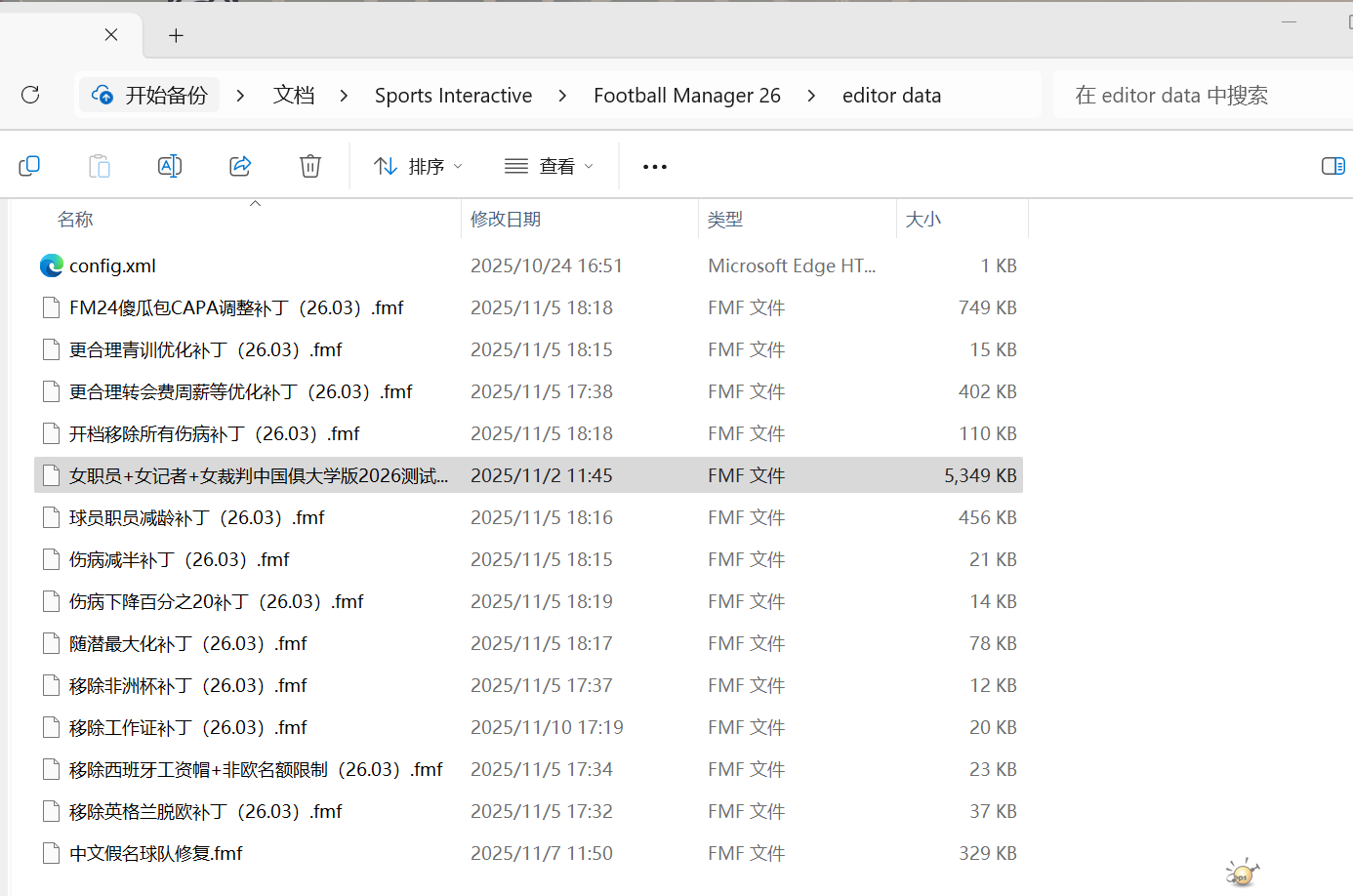This screenshot has width=1353, height=896.
Task: Open the 查看 view dropdown
Action: (x=549, y=166)
